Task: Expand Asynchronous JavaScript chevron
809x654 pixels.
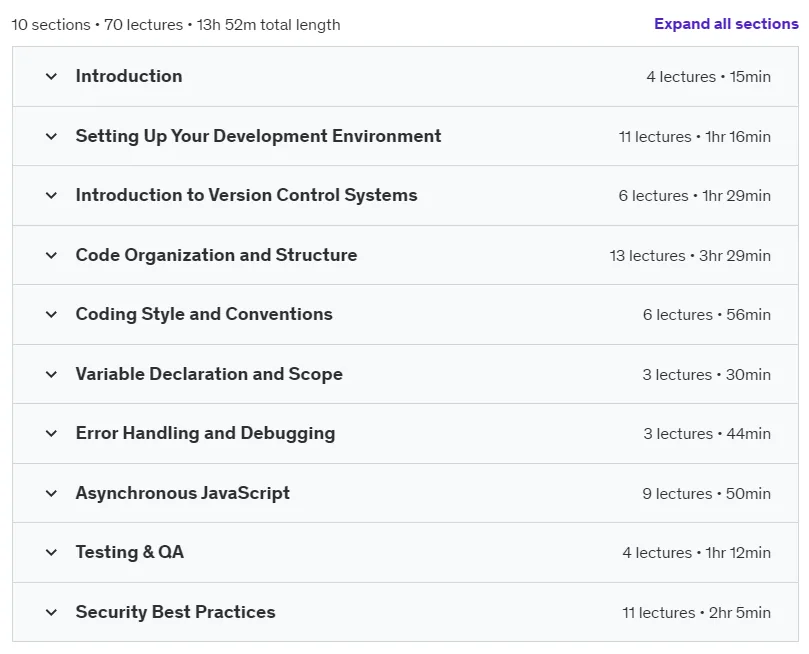Action: [51, 494]
